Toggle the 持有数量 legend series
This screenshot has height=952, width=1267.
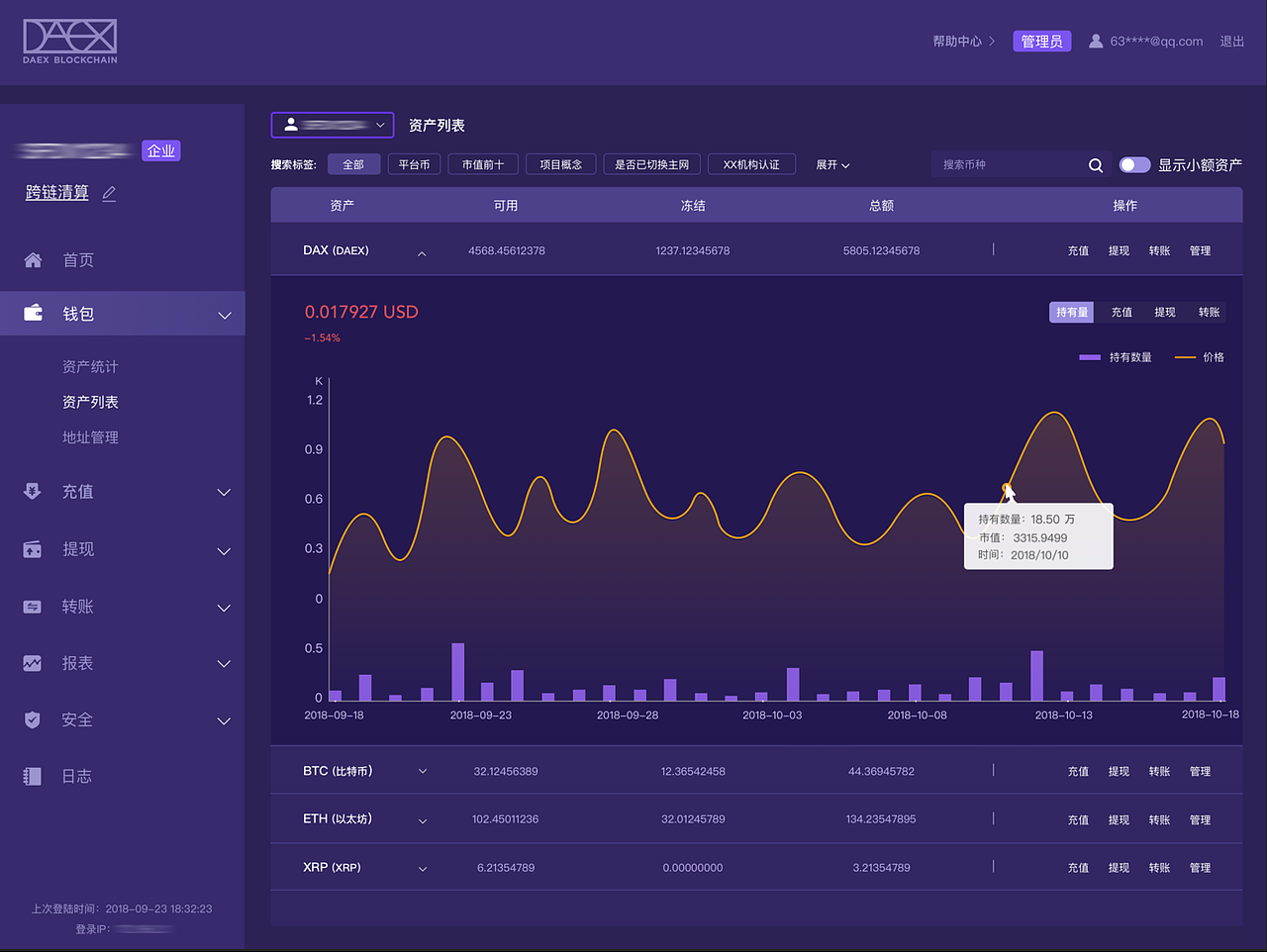coord(1116,357)
